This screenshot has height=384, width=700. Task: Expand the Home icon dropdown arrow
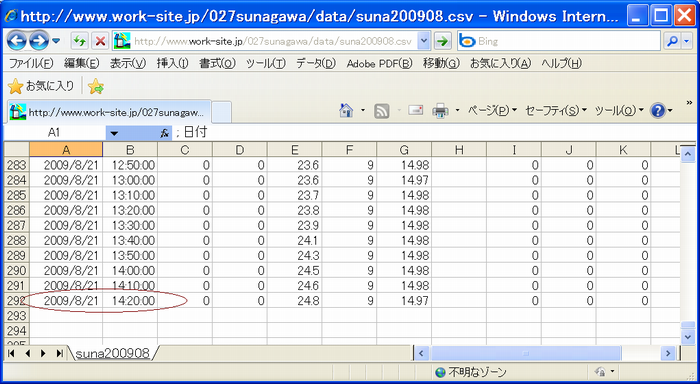coord(363,110)
